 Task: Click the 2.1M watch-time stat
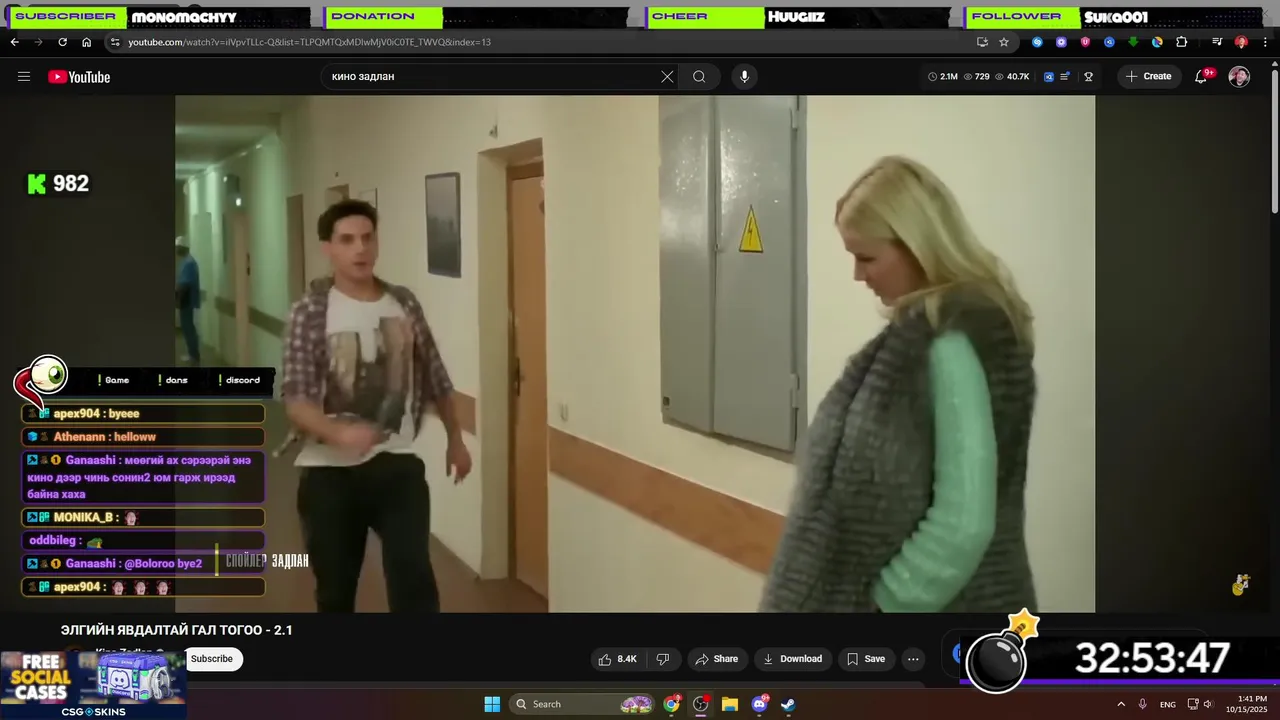[x=943, y=77]
